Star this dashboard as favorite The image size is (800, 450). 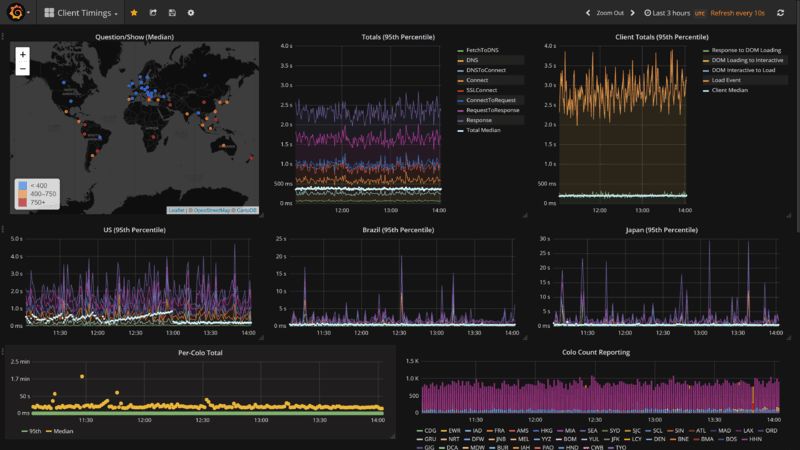134,13
